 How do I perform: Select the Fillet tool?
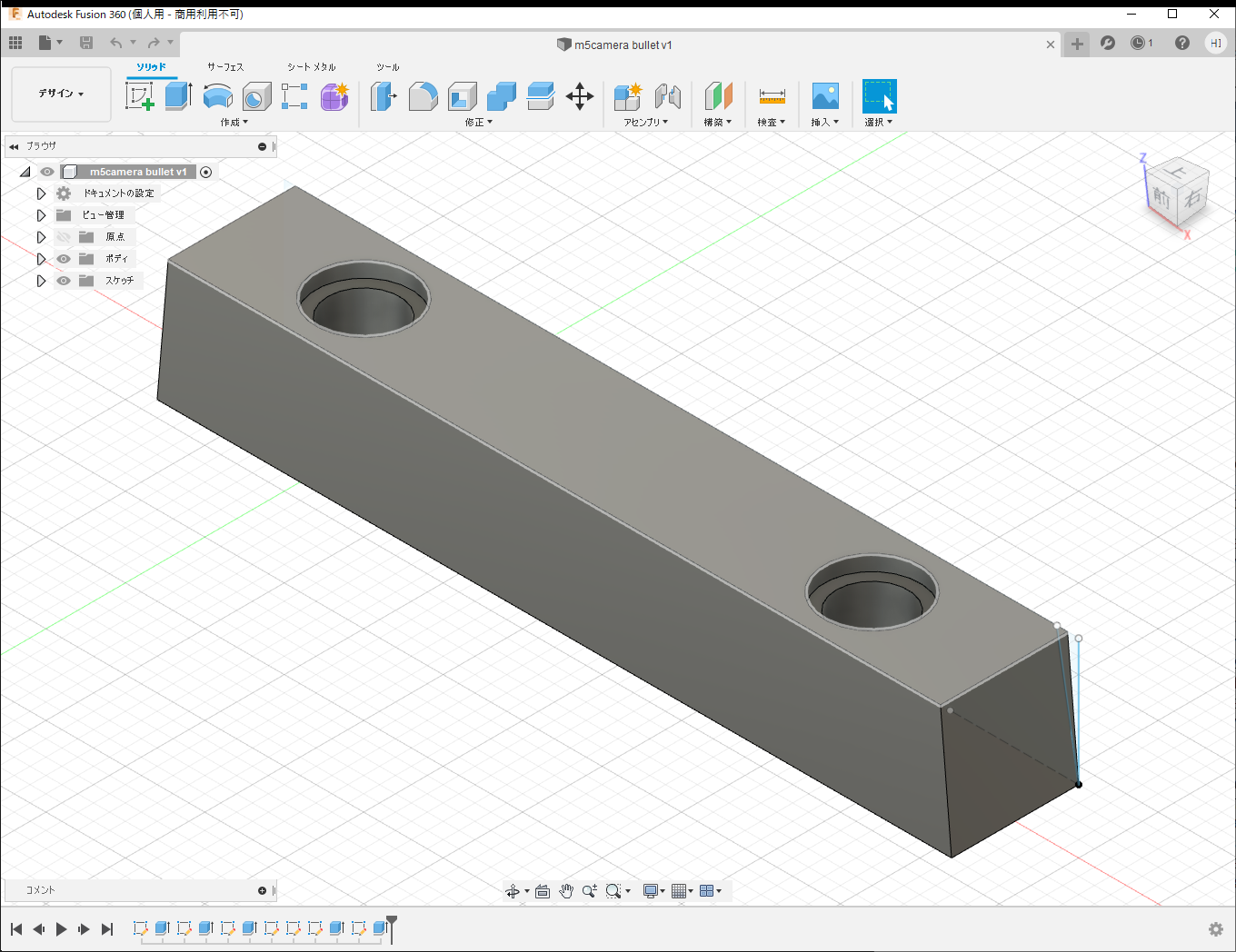pos(423,95)
